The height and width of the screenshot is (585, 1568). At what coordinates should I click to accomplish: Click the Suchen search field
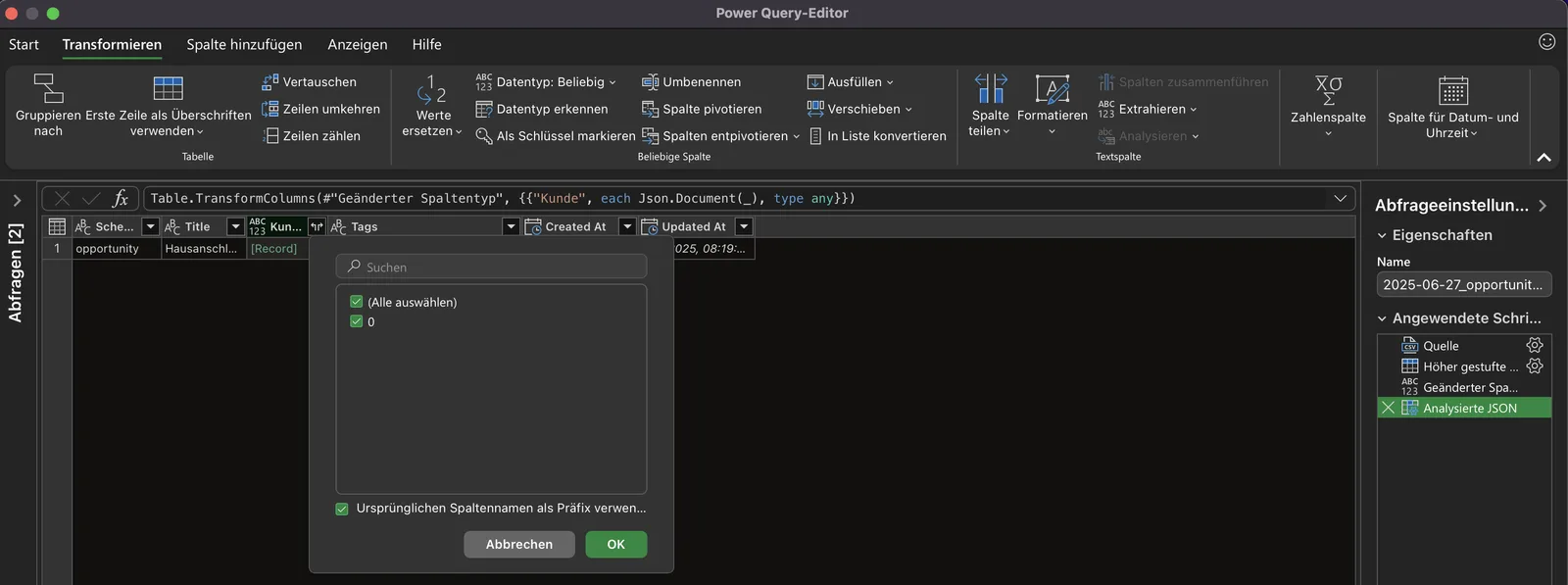[491, 267]
